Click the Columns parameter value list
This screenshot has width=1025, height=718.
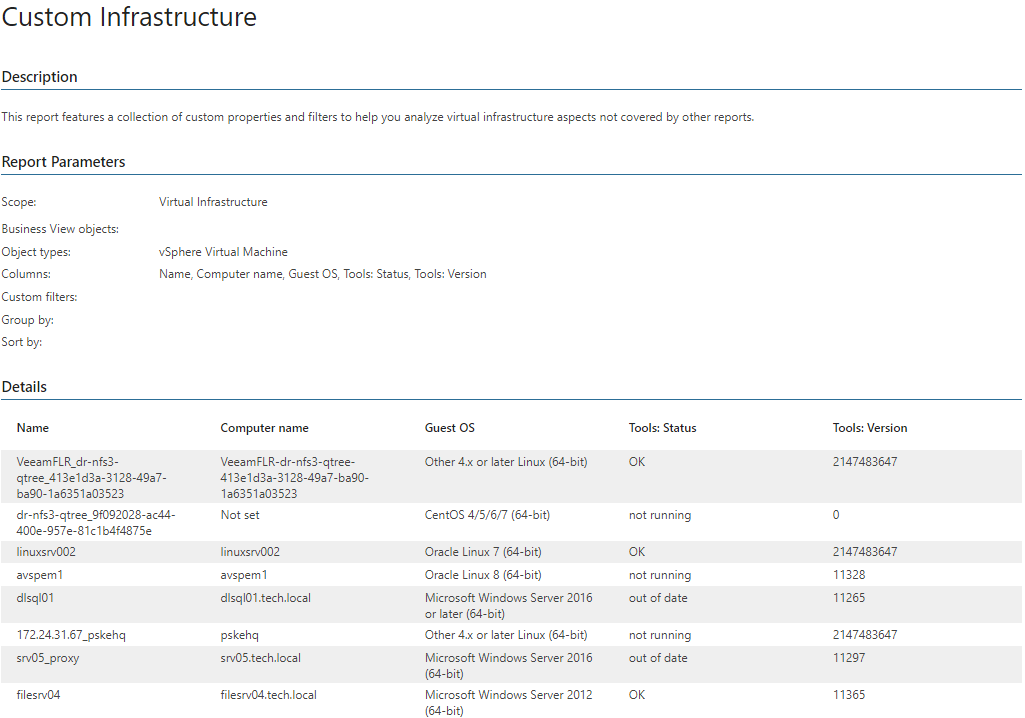[x=322, y=274]
